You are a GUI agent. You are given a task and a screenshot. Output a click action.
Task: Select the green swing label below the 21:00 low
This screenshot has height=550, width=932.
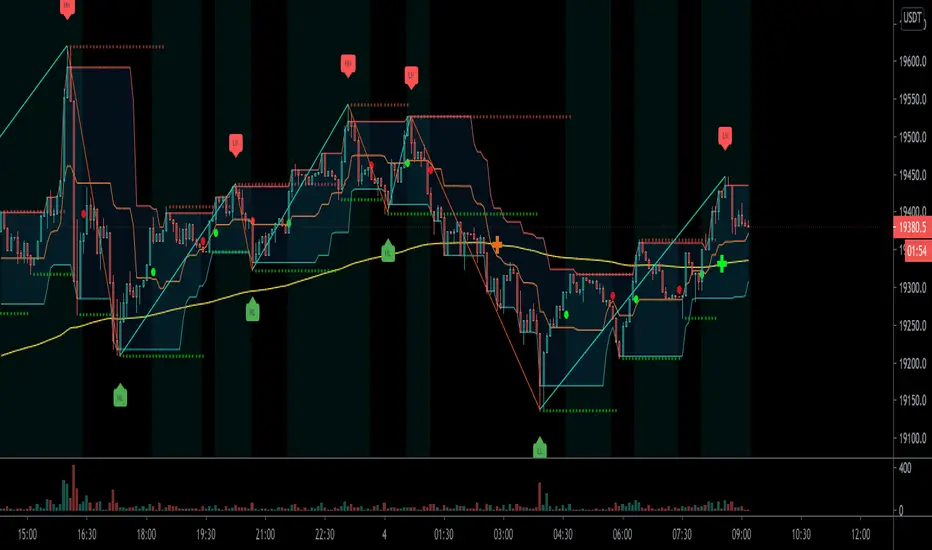(x=252, y=309)
